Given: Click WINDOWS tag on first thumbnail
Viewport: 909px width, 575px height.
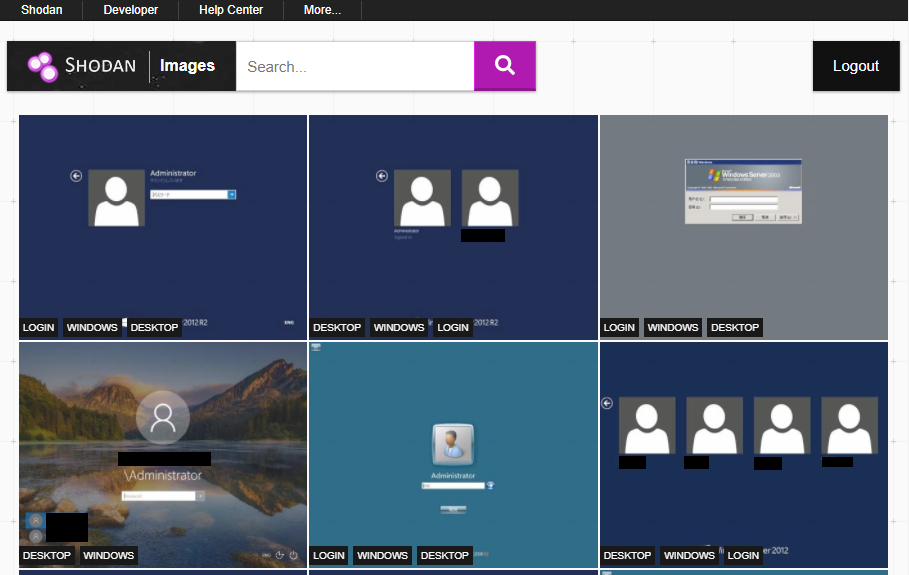Looking at the screenshot, I should (x=92, y=327).
